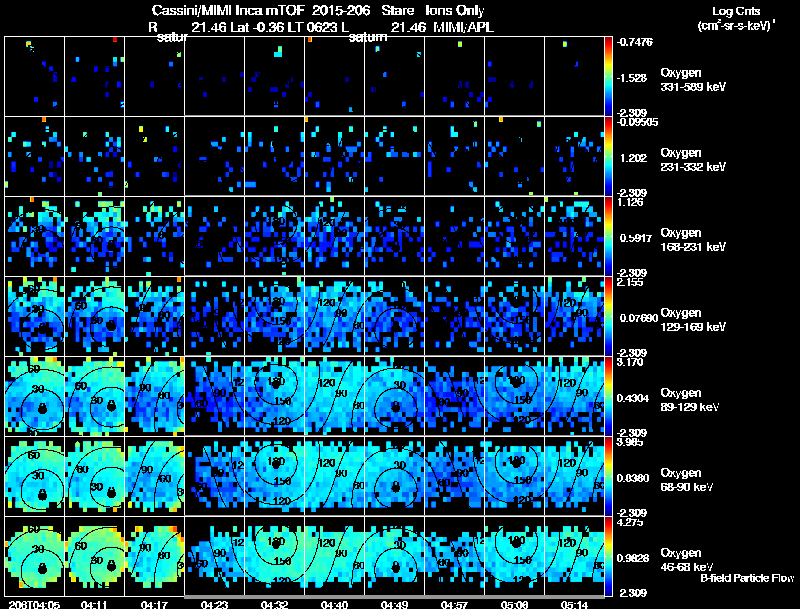800x609 pixels.
Task: Select the 04:11 time label on the axis
Action: coord(95,604)
